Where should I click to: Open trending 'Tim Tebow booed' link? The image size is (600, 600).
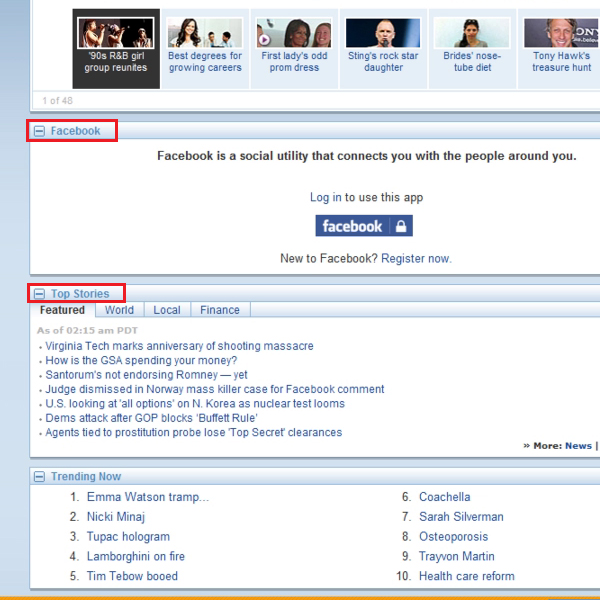point(132,576)
